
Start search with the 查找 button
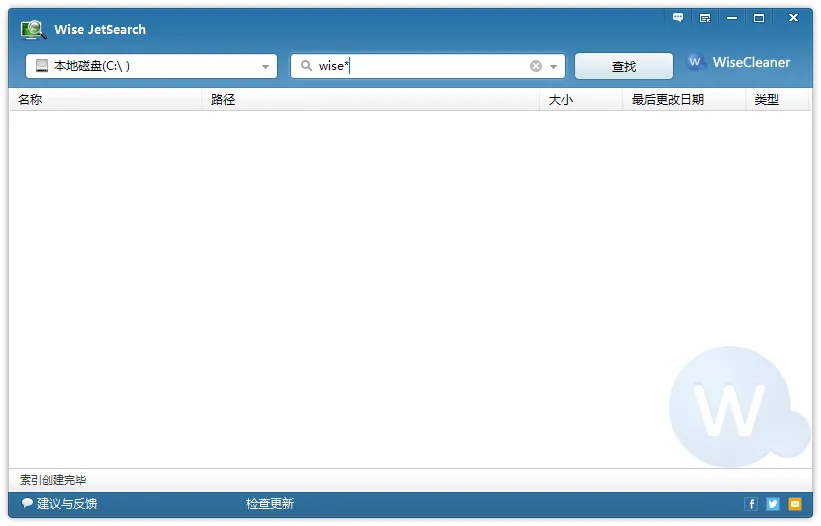click(624, 66)
